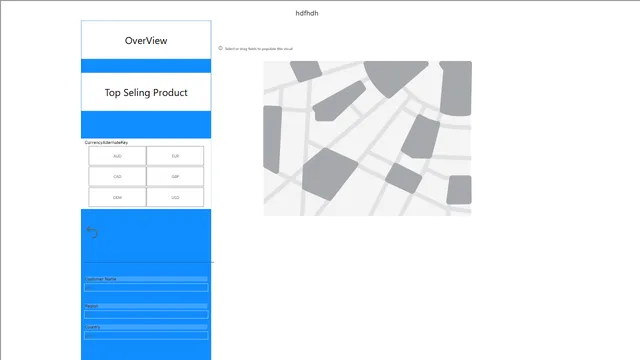Select GBP in the currency slicer
This screenshot has width=640, height=360.
175,176
